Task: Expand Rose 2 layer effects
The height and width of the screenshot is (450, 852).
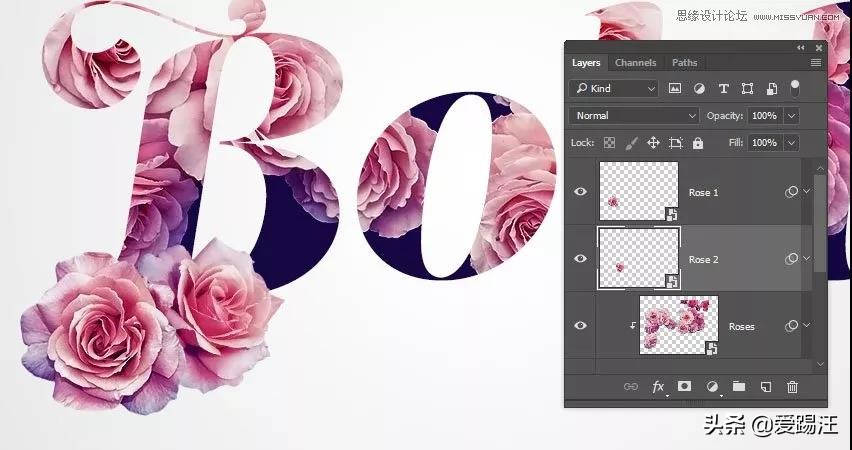Action: [x=806, y=258]
